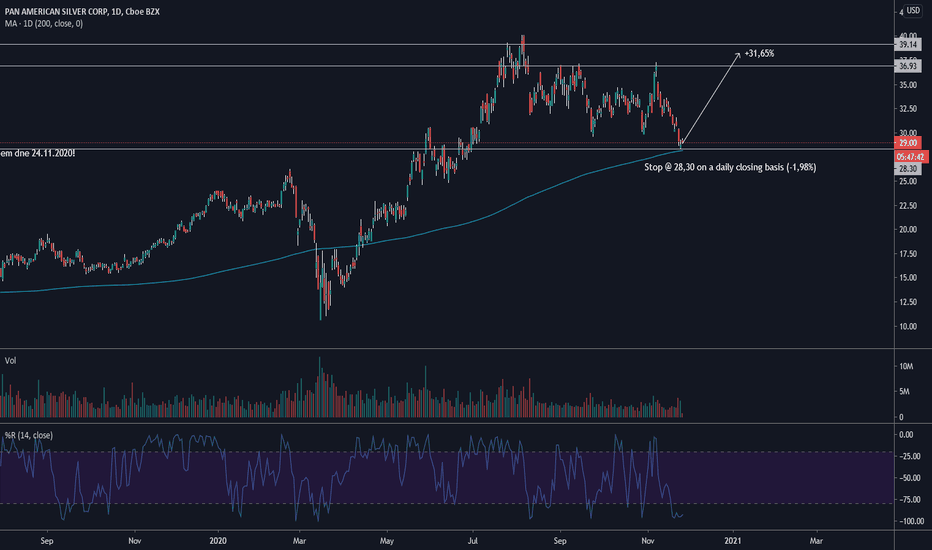Click the 22.50 price axis label
Image resolution: width=932 pixels, height=550 pixels.
click(x=908, y=206)
